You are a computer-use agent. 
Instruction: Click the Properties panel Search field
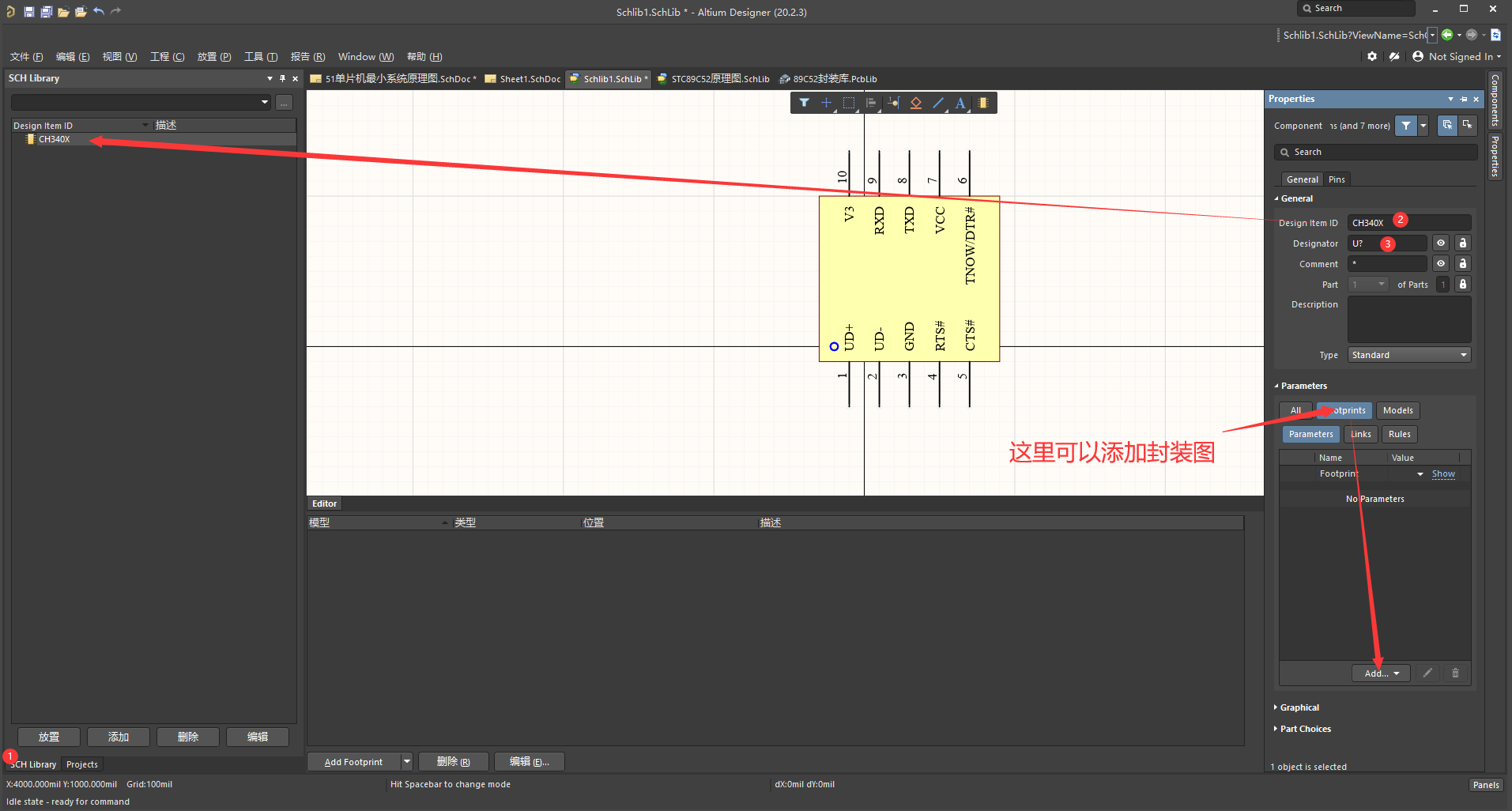pos(1375,152)
